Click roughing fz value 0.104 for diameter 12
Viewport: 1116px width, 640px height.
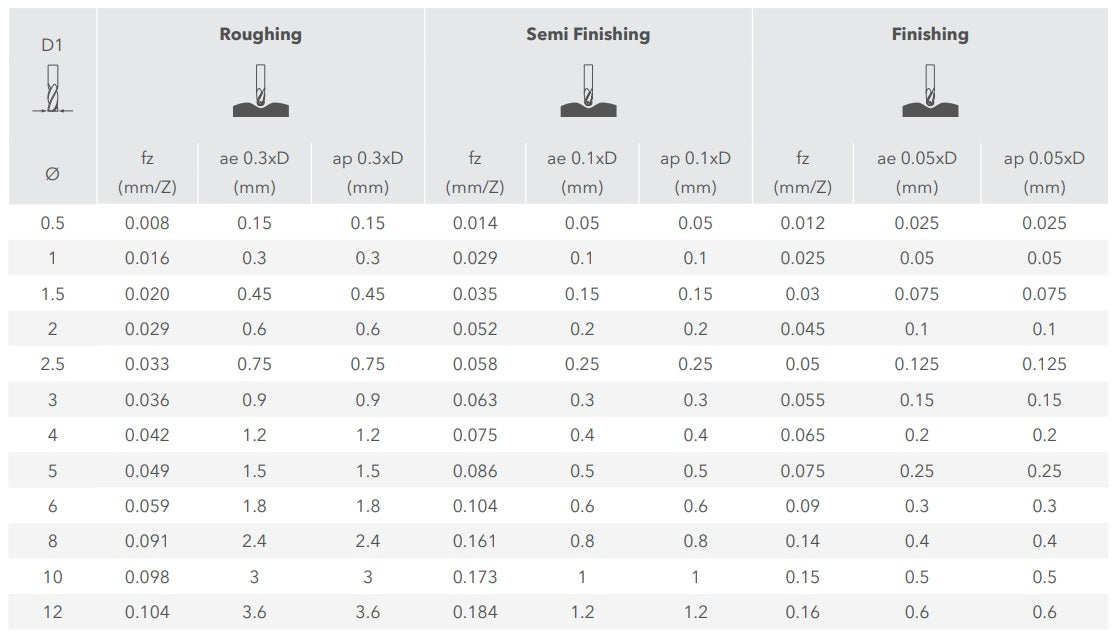coord(147,612)
